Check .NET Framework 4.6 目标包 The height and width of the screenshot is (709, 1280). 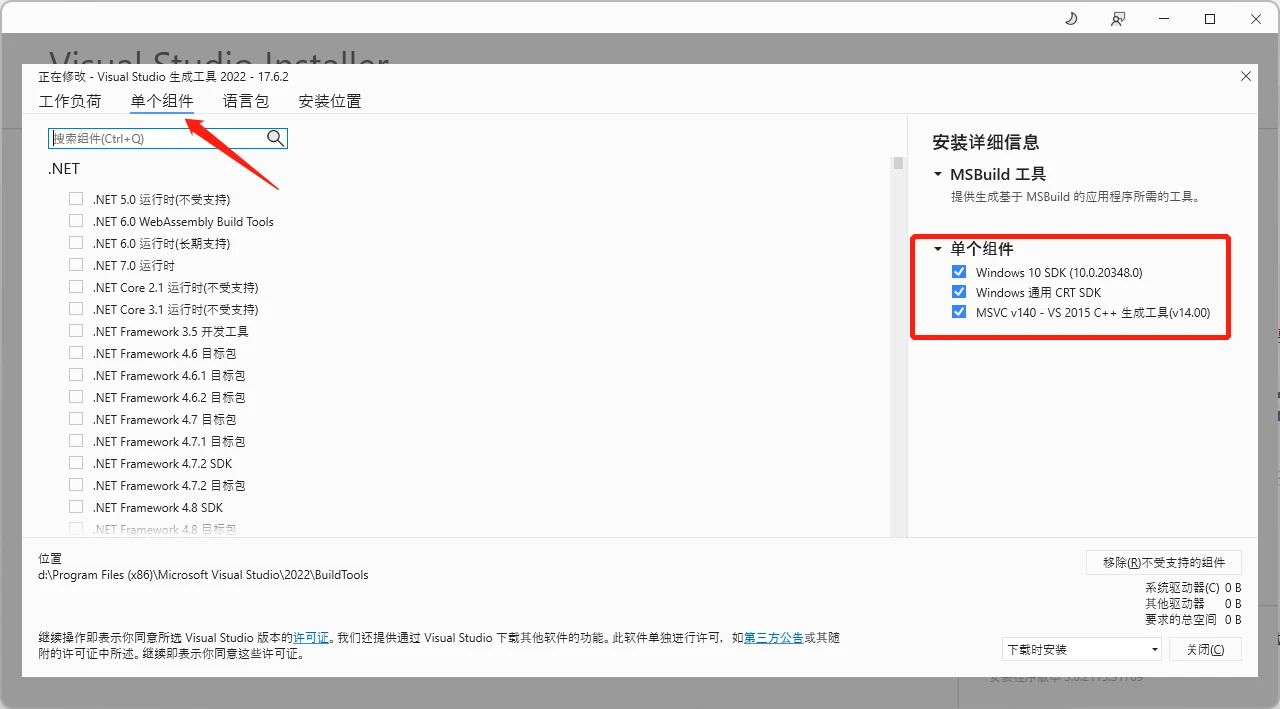pos(76,353)
